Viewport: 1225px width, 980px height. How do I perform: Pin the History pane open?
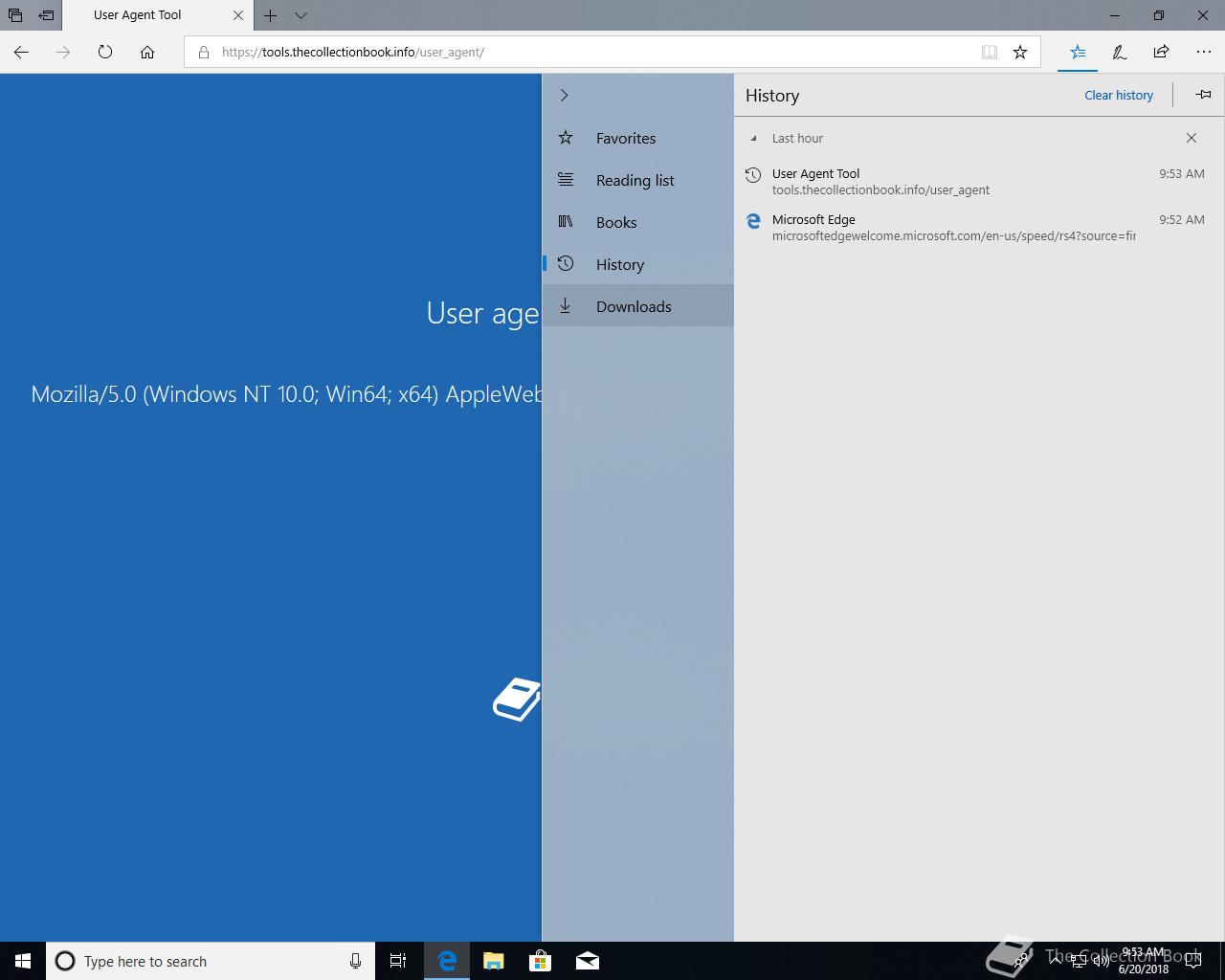pyautogui.click(x=1203, y=94)
